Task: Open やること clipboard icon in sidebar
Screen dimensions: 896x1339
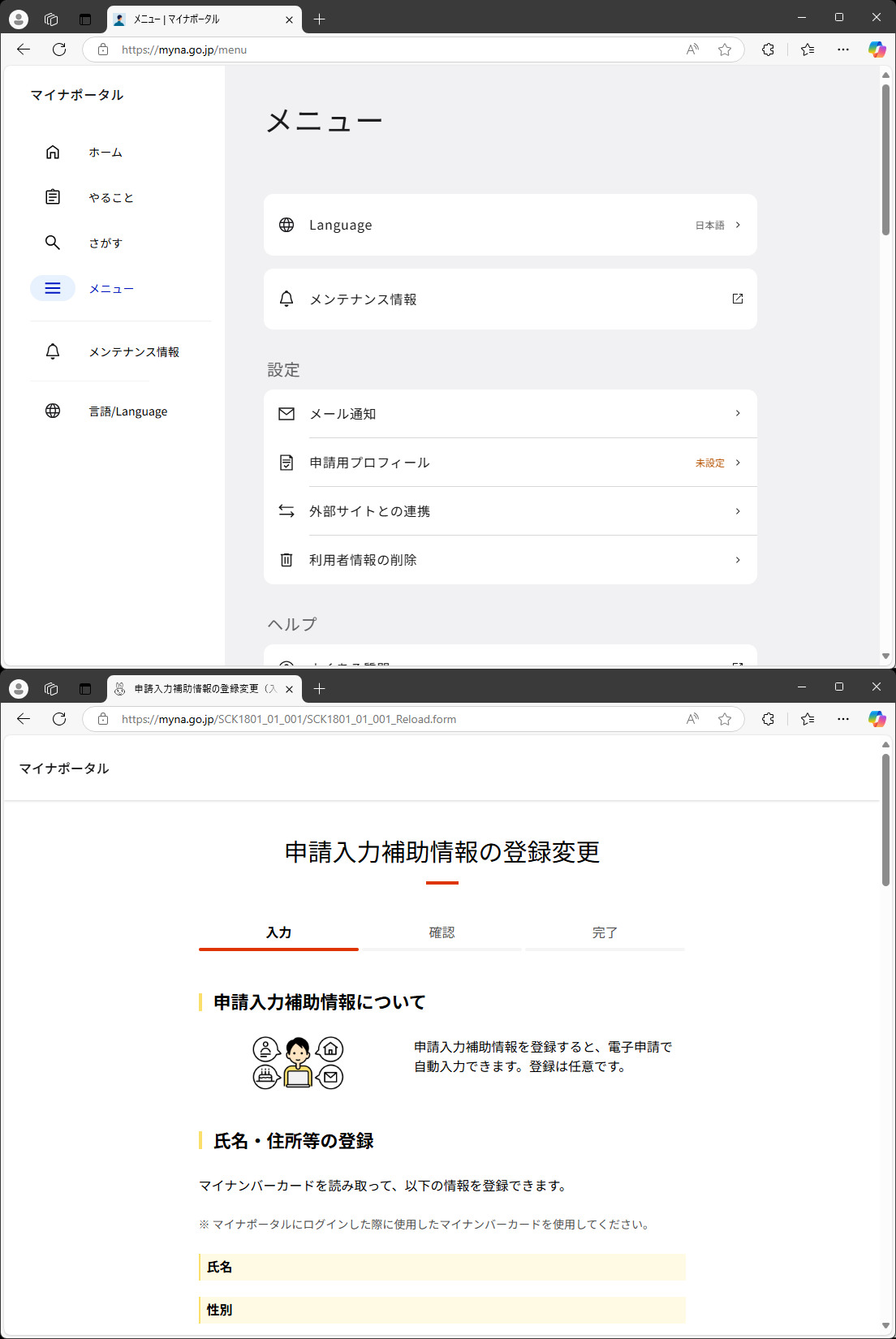Action: click(53, 197)
